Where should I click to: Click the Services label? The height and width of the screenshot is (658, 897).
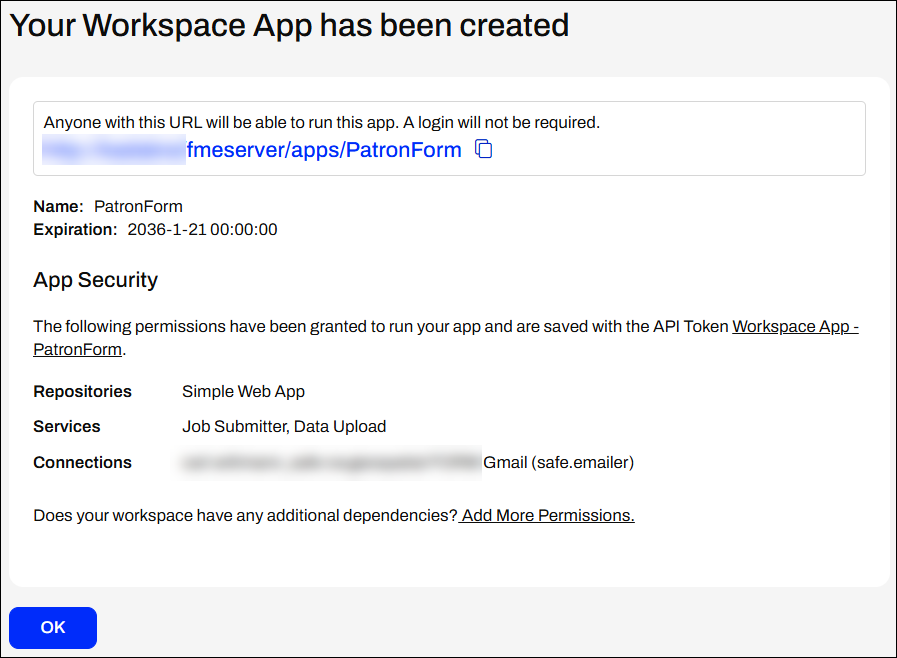[66, 426]
